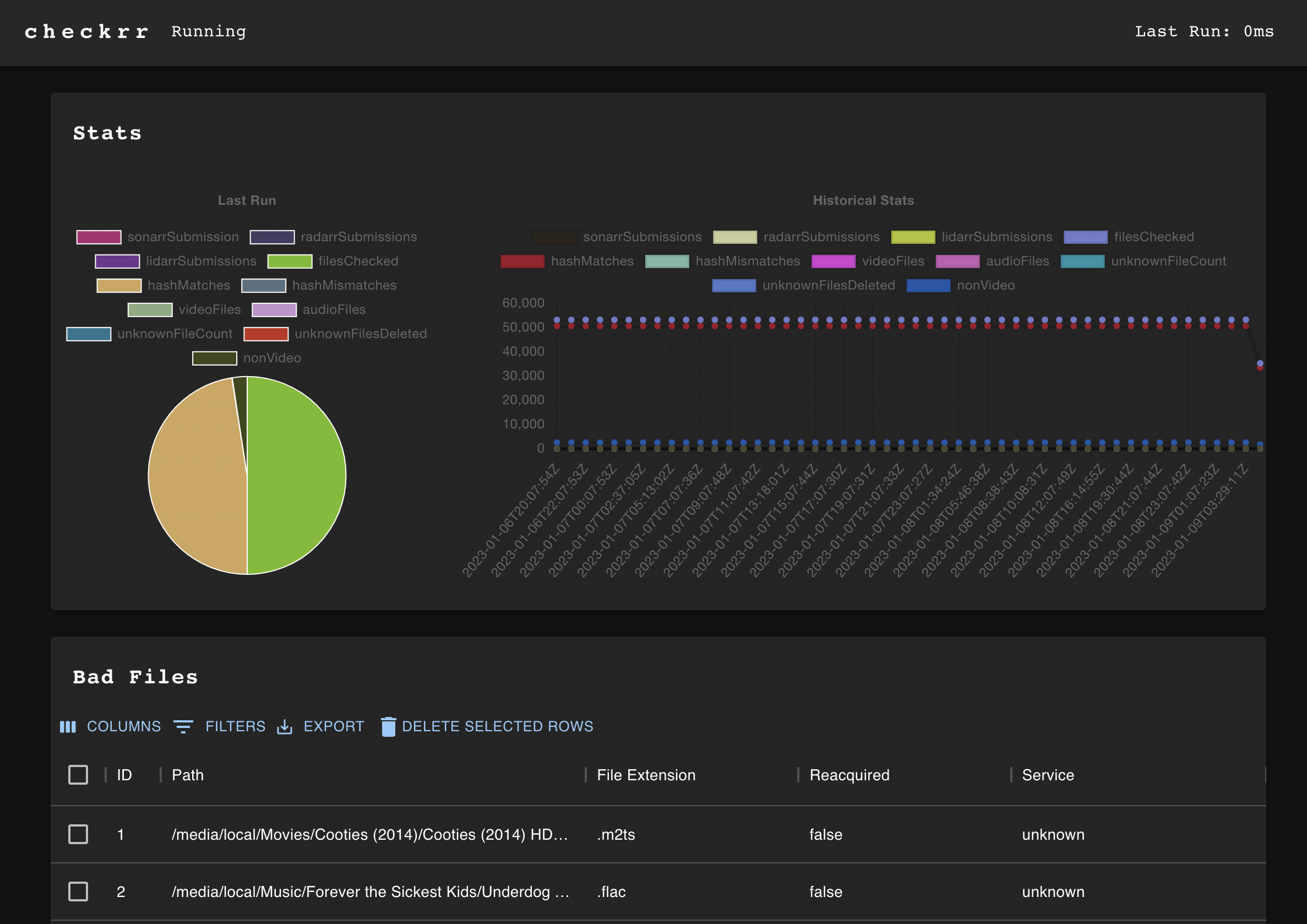Toggle hashMatches tan swatch in Last Run legend
Image resolution: width=1307 pixels, height=924 pixels.
(x=119, y=285)
